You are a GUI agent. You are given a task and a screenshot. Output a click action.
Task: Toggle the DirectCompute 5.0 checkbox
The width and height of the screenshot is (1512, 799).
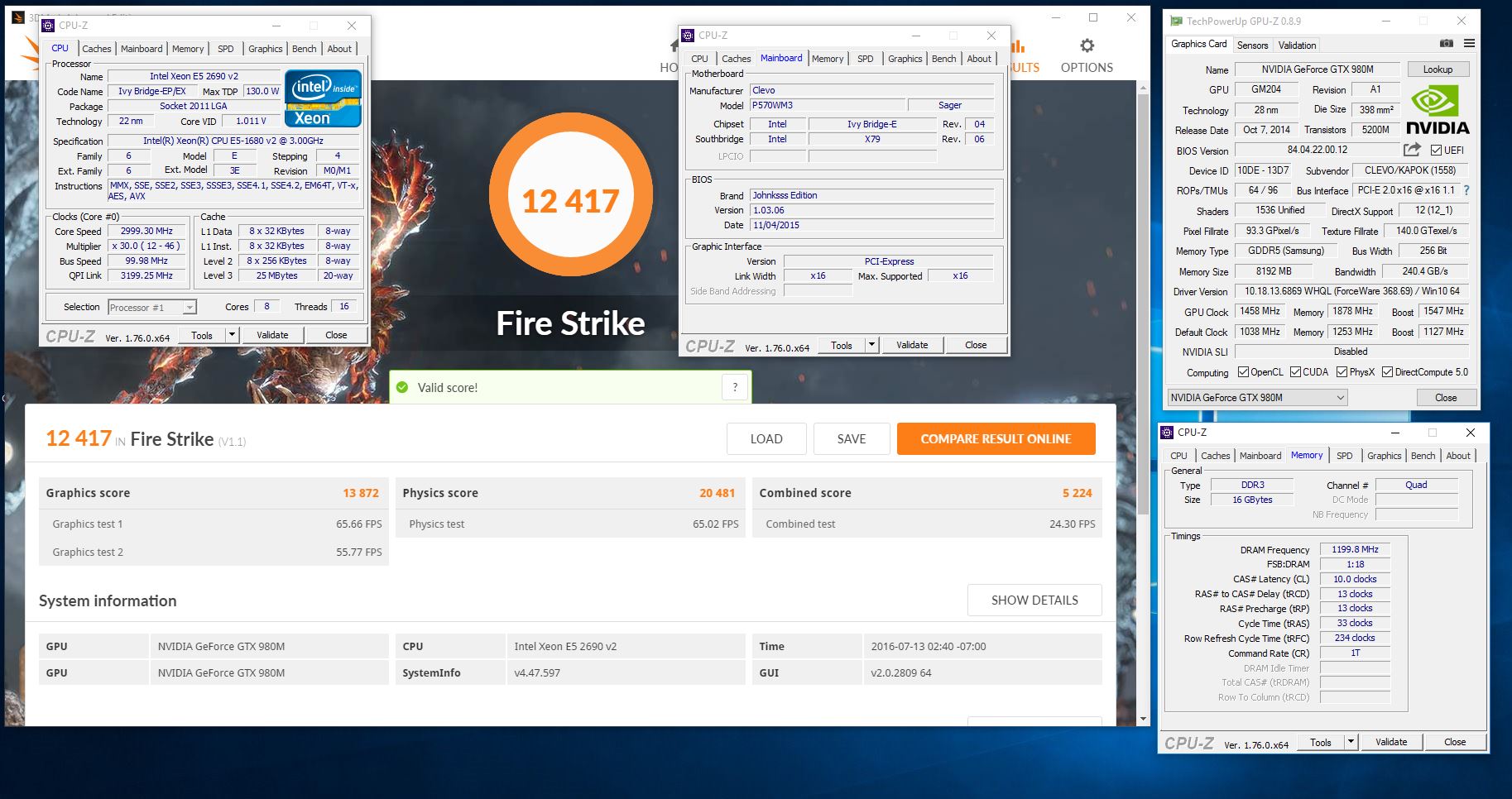pos(1387,372)
